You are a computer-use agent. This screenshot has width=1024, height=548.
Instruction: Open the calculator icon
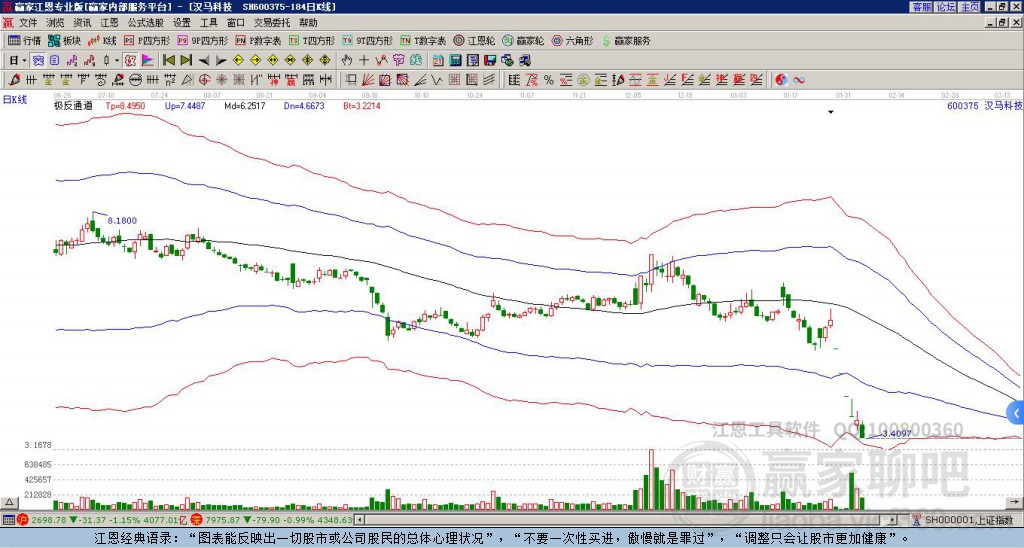click(x=455, y=61)
